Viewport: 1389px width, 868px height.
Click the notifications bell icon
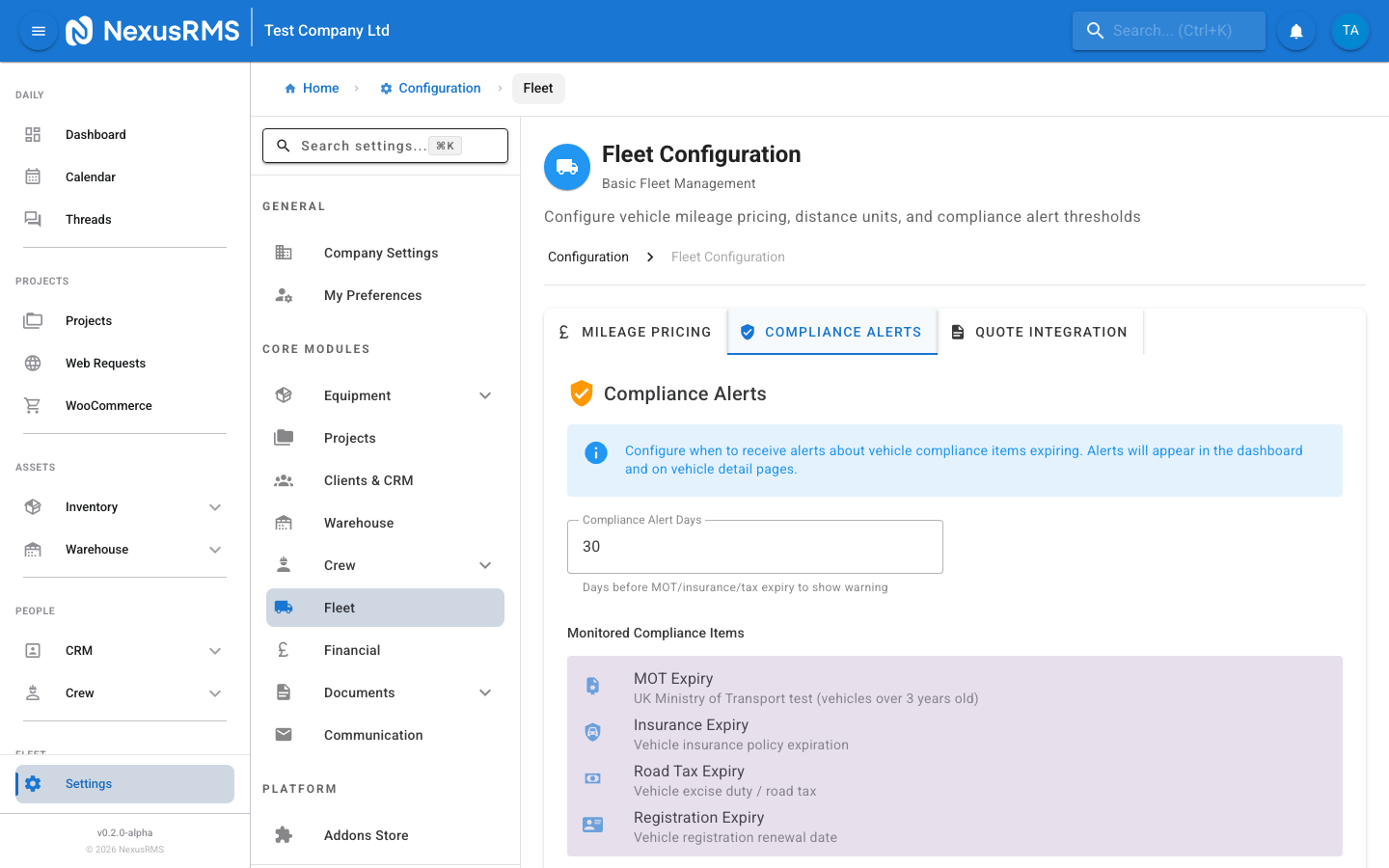[x=1296, y=31]
